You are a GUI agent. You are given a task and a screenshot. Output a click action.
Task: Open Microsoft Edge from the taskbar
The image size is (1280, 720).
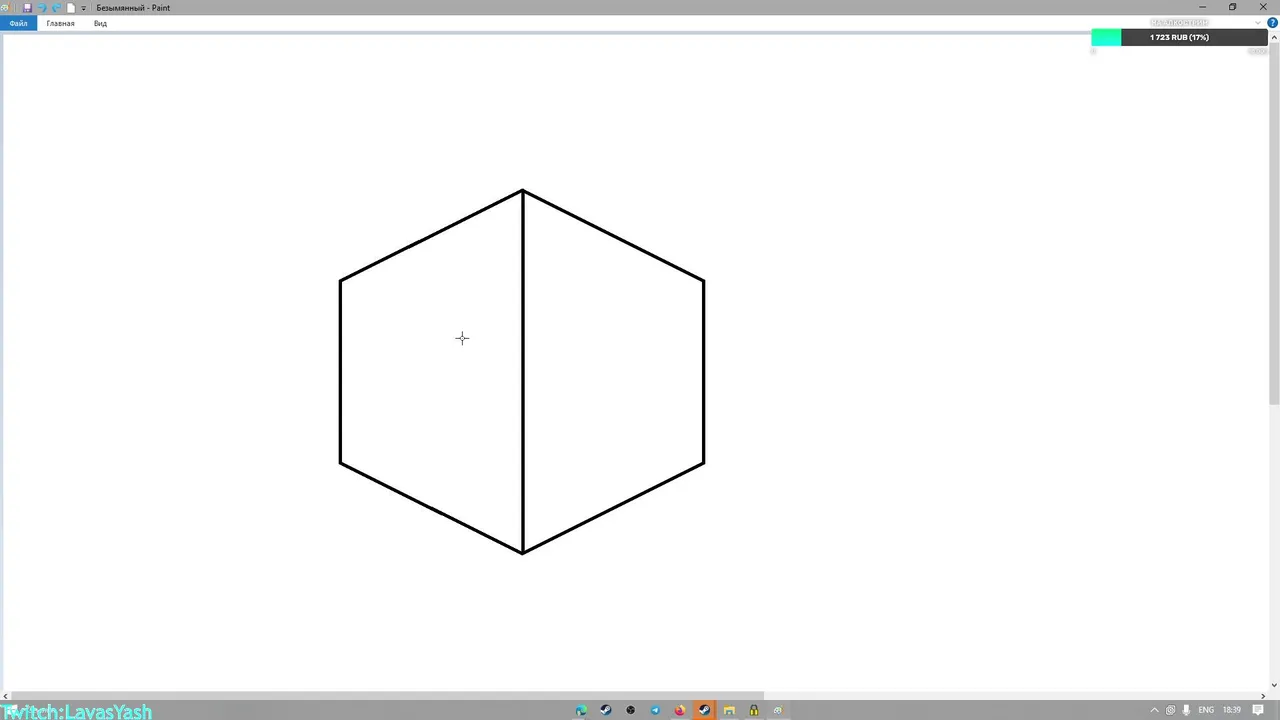coord(581,710)
